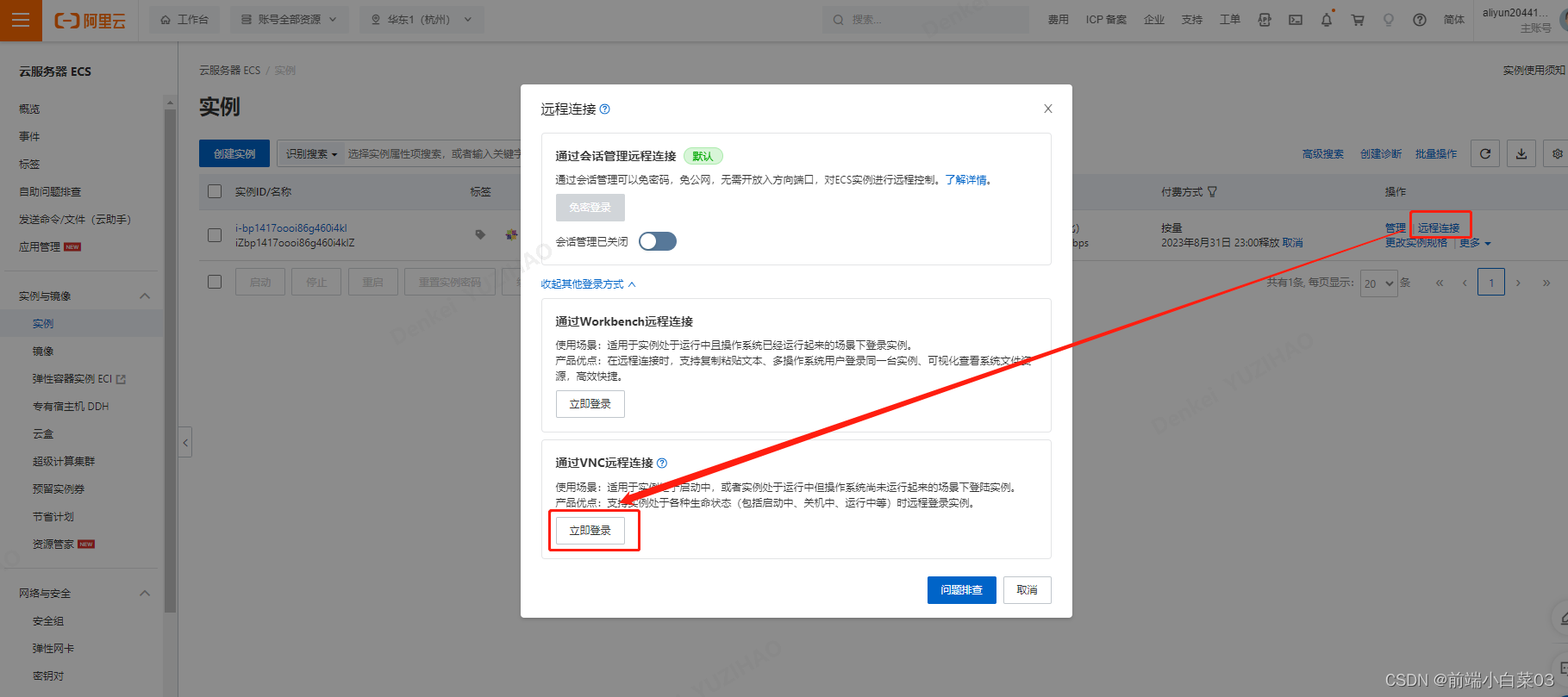Open the 了解详情 link

click(x=966, y=180)
